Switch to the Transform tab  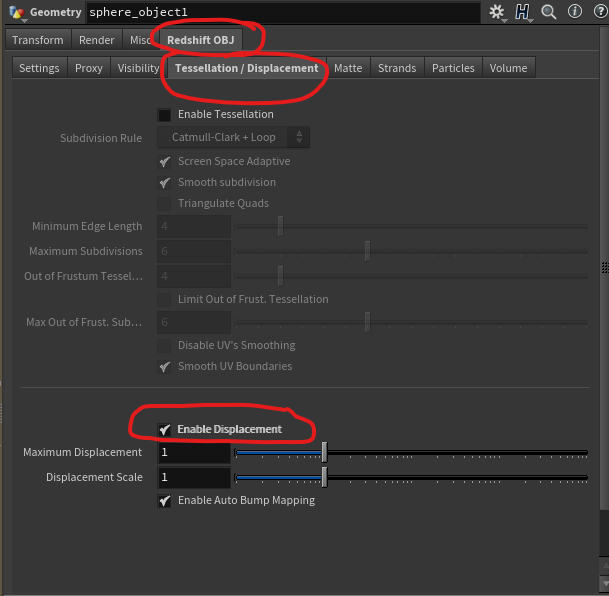(x=38, y=40)
